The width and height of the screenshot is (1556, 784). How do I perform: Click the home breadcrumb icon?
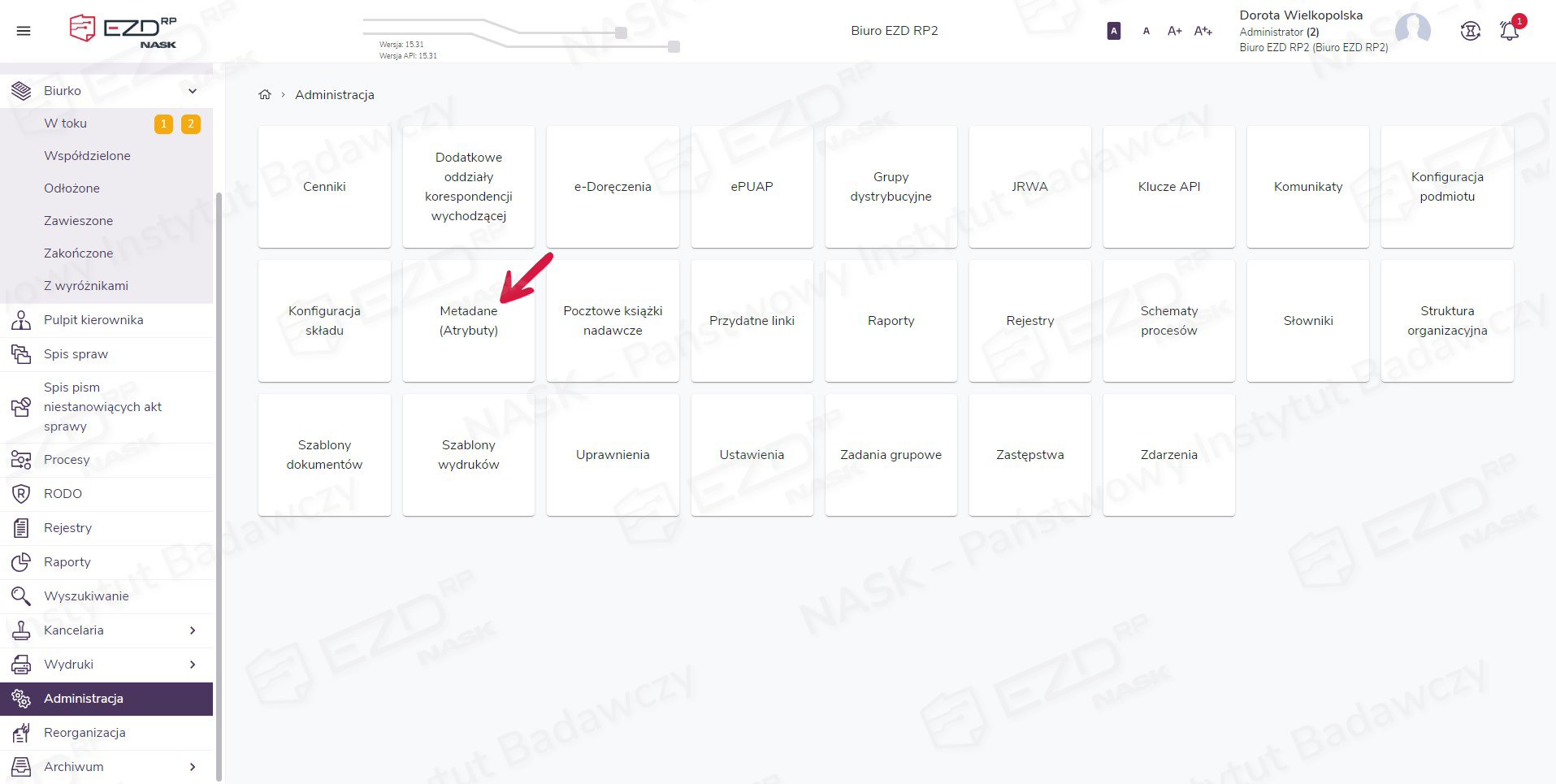pos(265,95)
